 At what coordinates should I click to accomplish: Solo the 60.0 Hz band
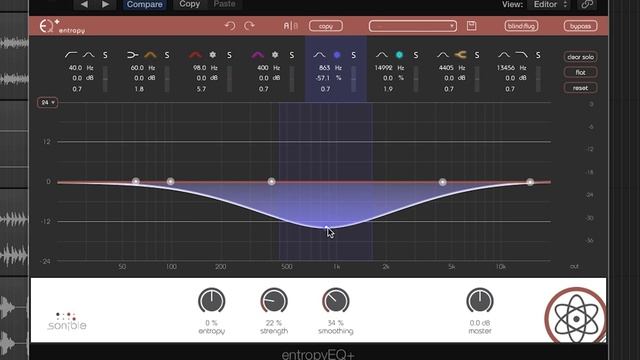click(x=167, y=55)
